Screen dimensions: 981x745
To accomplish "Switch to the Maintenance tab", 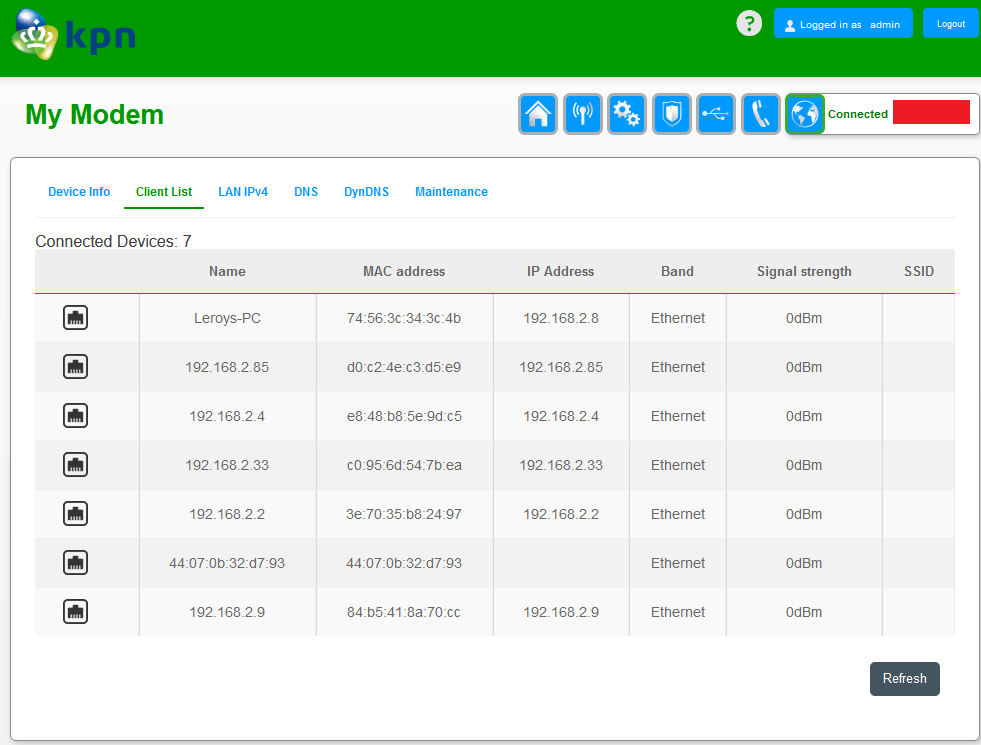I will pos(451,192).
